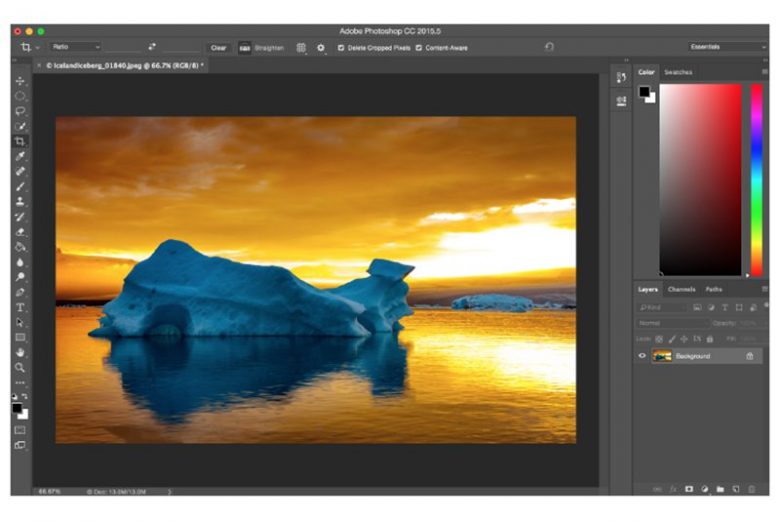Switch to the Channels tab
The width and height of the screenshot is (780, 521).
click(x=682, y=289)
